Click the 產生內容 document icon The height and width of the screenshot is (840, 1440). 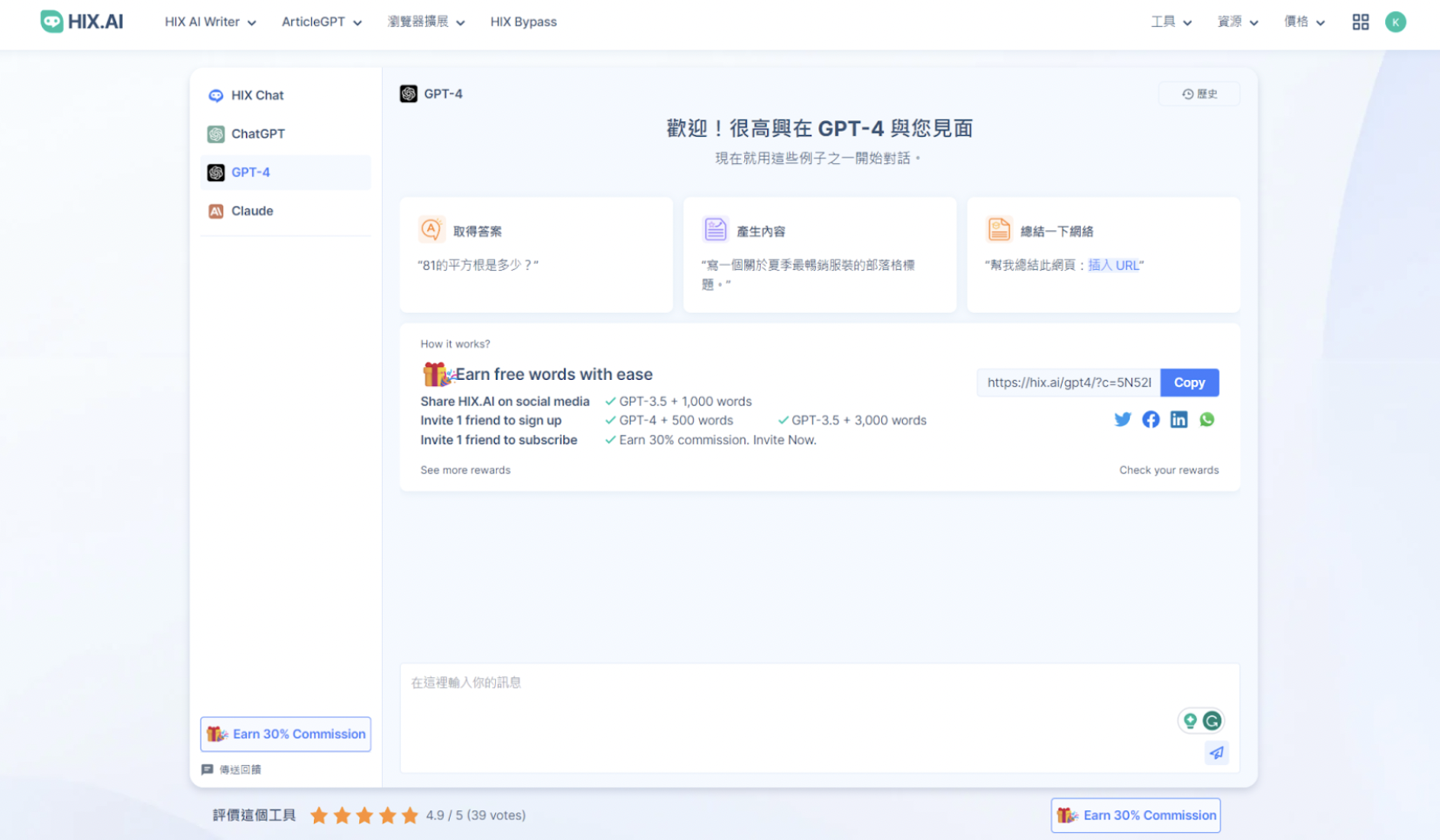click(x=716, y=229)
